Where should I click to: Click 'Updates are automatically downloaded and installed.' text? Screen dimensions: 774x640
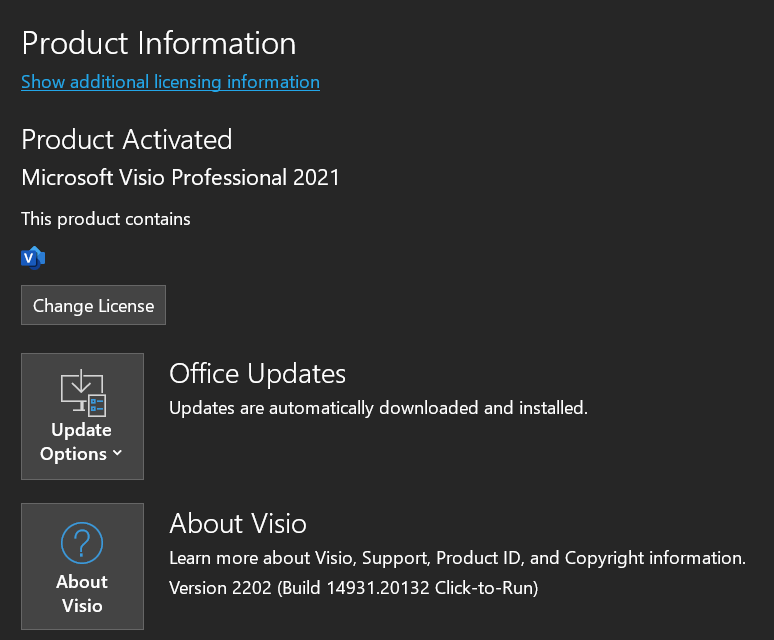pyautogui.click(x=379, y=408)
